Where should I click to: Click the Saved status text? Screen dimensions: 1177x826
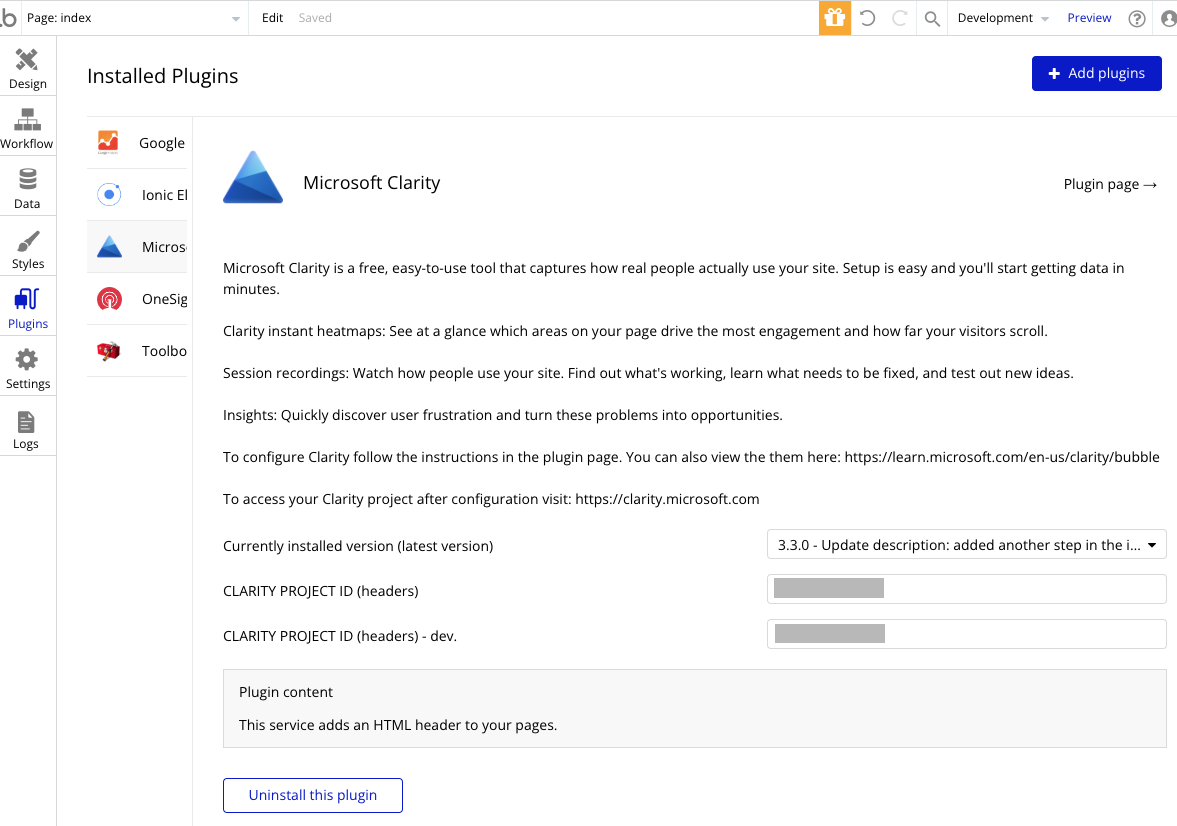[315, 18]
